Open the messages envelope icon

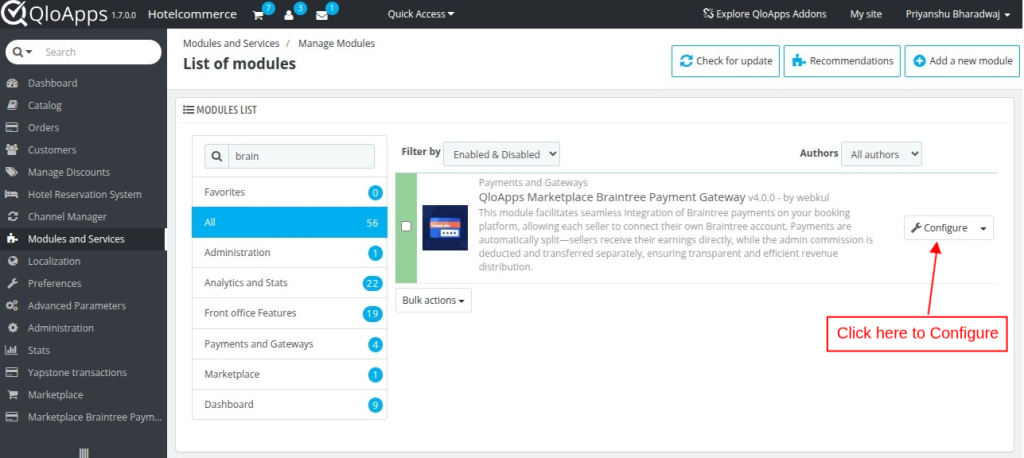coord(321,15)
